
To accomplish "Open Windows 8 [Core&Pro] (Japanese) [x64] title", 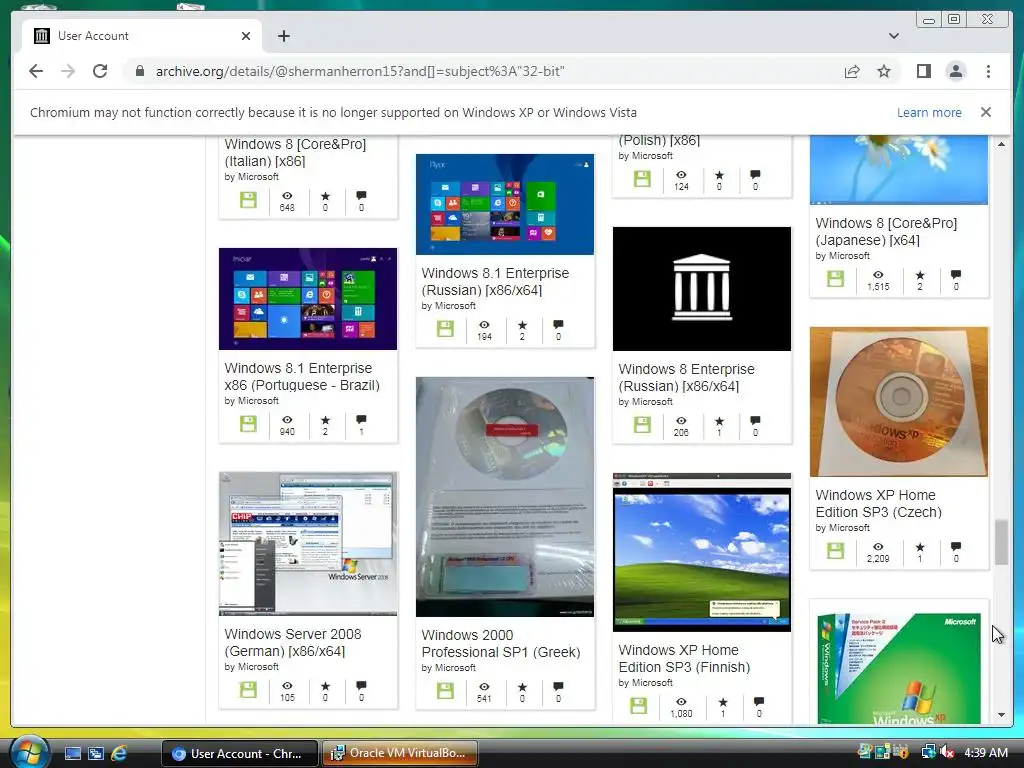I will tap(886, 231).
